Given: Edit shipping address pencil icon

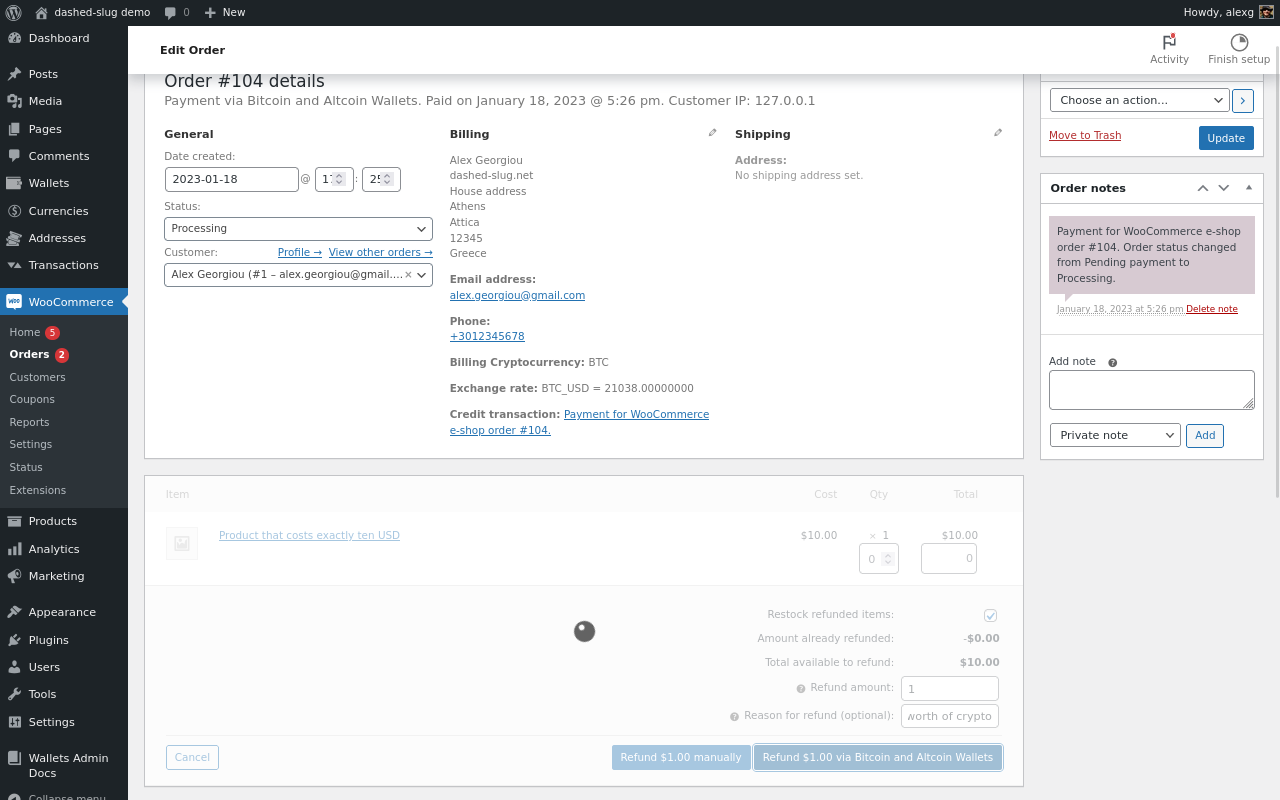Looking at the screenshot, I should [998, 132].
